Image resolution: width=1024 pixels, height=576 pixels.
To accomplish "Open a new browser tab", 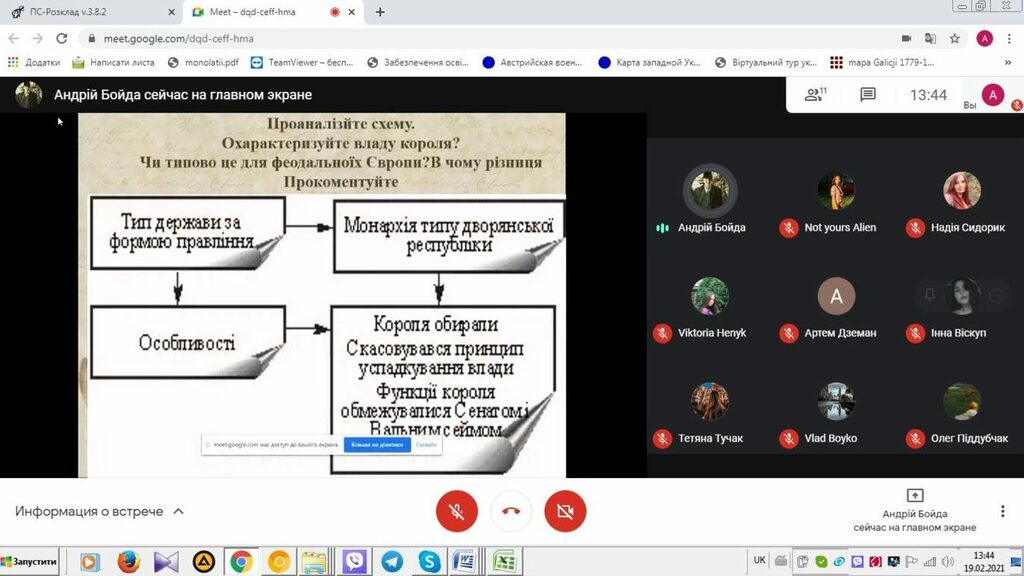I will pyautogui.click(x=380, y=12).
